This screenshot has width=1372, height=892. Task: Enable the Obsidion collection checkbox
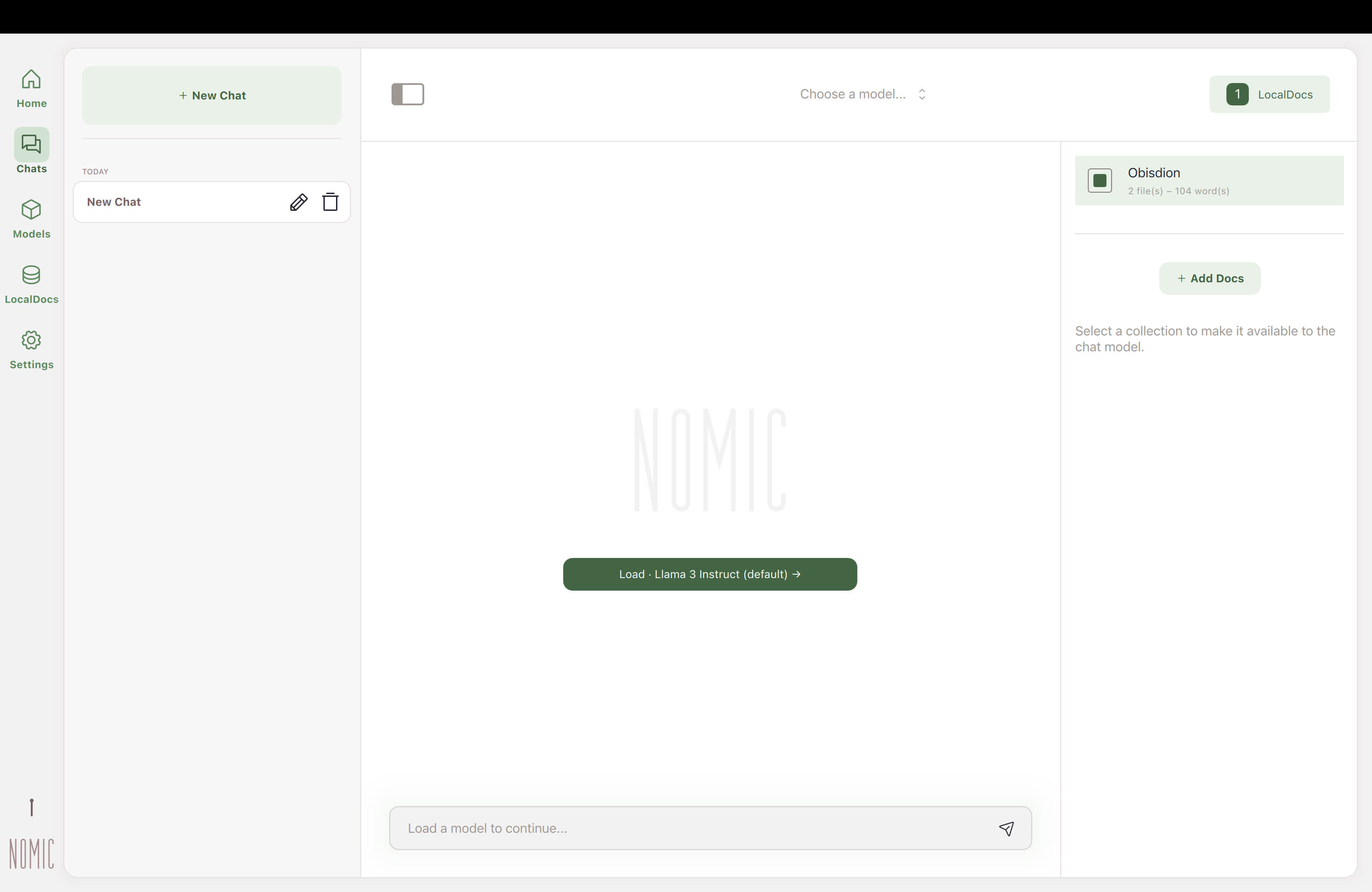point(1100,180)
